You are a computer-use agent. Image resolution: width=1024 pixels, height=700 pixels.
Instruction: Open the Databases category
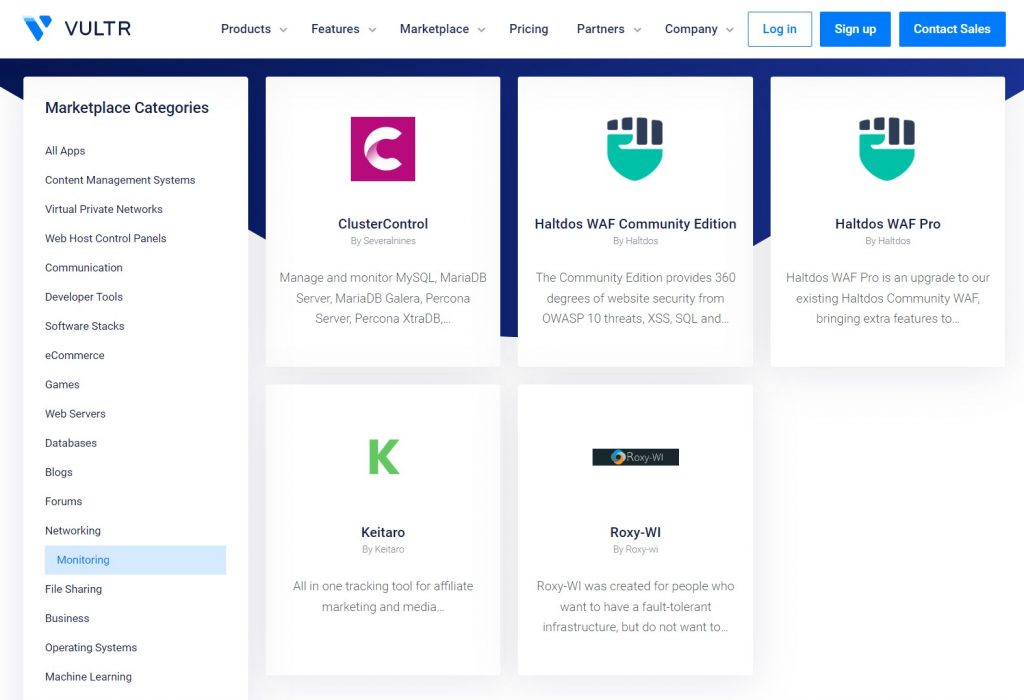[71, 443]
